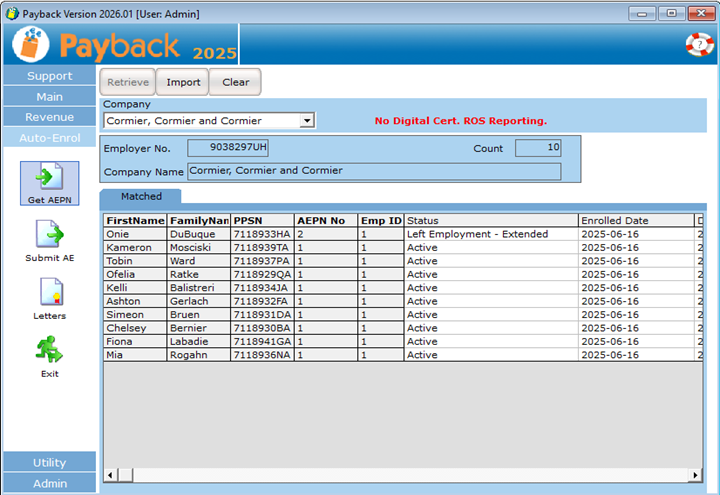Open the Submit AE icon
The width and height of the screenshot is (720, 495).
point(49,236)
